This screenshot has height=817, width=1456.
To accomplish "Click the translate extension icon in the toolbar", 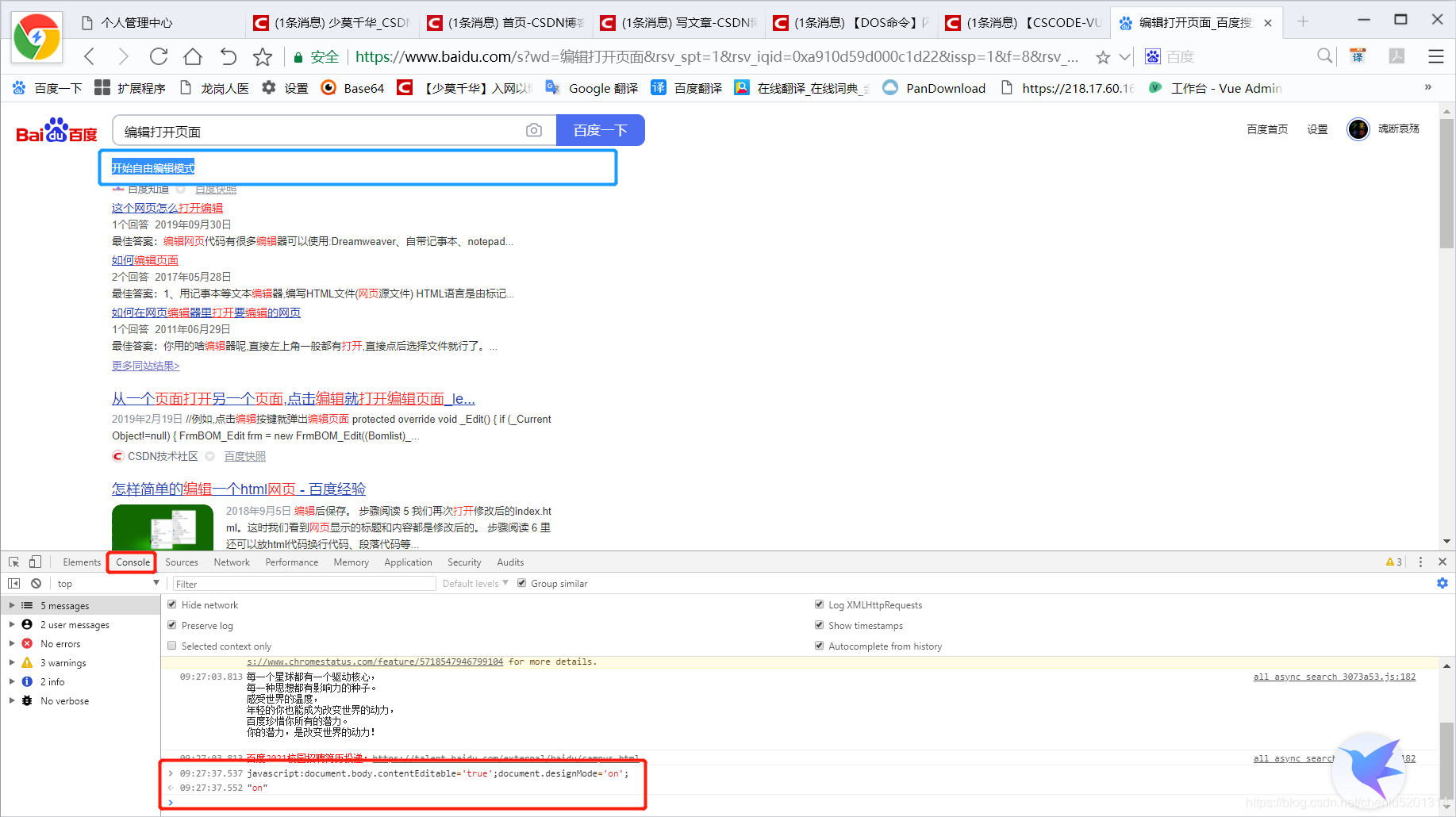I will (1358, 56).
